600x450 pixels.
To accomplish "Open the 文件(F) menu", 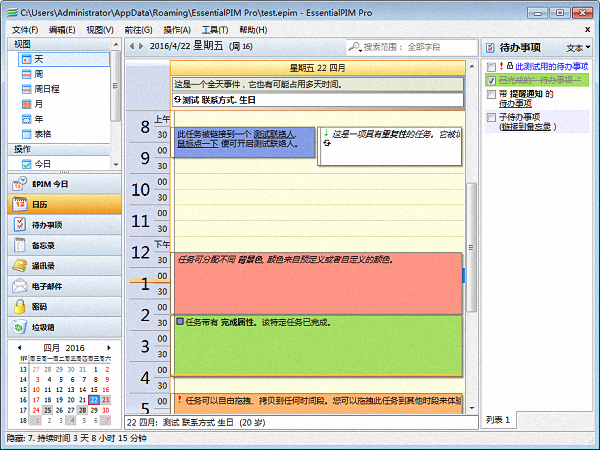I will [25, 30].
